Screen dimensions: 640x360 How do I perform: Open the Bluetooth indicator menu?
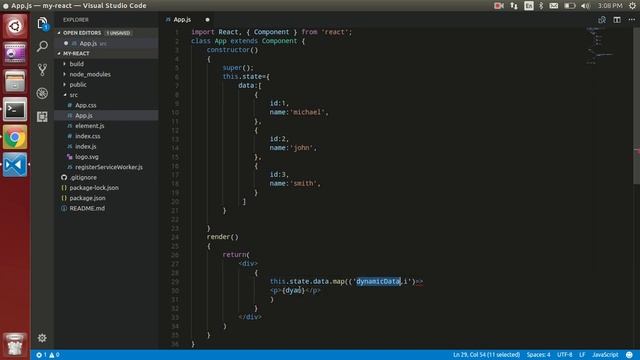[x=541, y=6]
